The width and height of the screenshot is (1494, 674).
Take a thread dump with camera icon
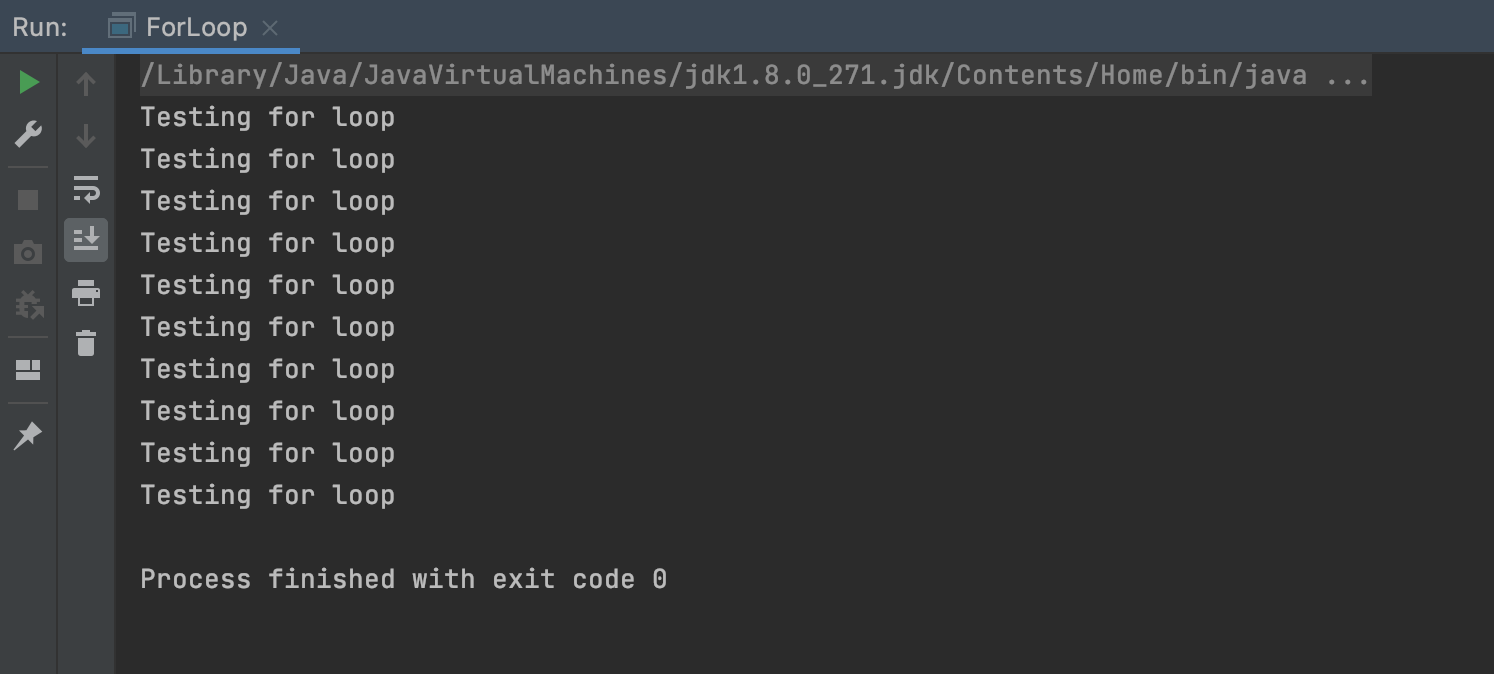pos(28,252)
